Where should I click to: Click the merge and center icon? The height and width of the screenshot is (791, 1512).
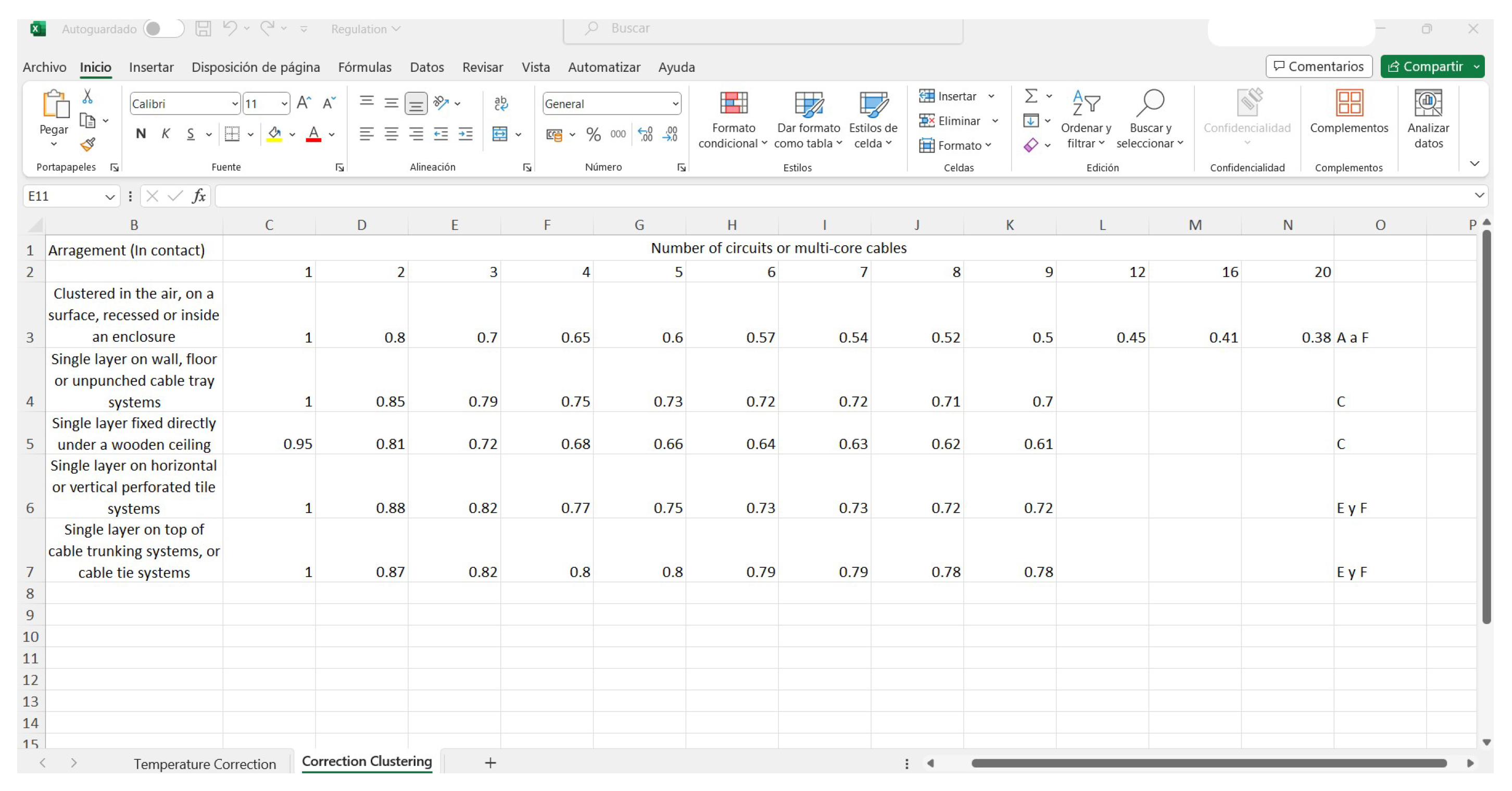(500, 134)
